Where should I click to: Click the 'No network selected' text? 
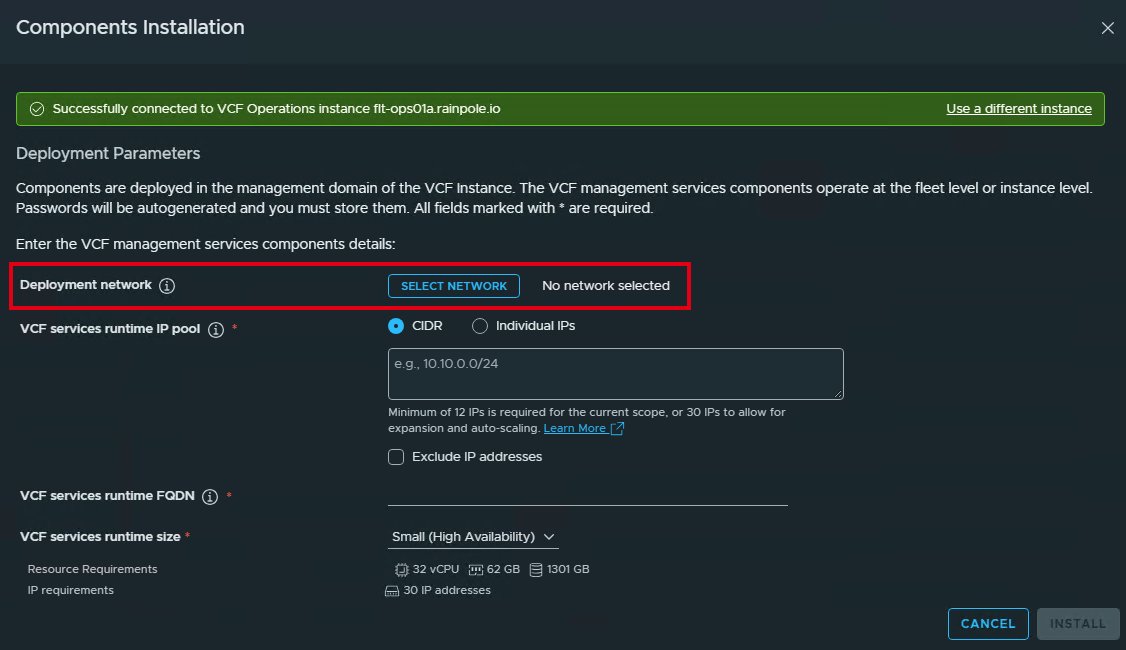[x=605, y=286]
